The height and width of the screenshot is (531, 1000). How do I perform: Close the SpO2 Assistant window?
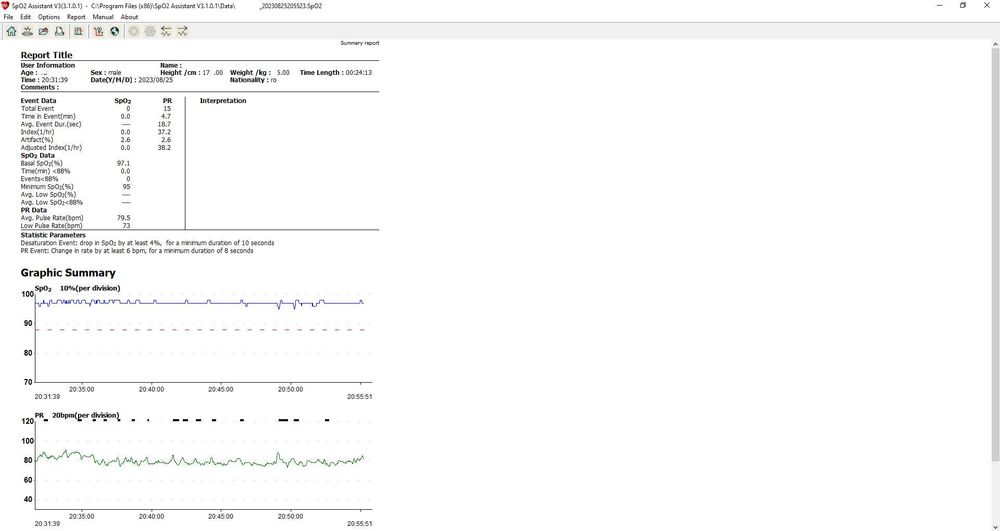coord(987,6)
